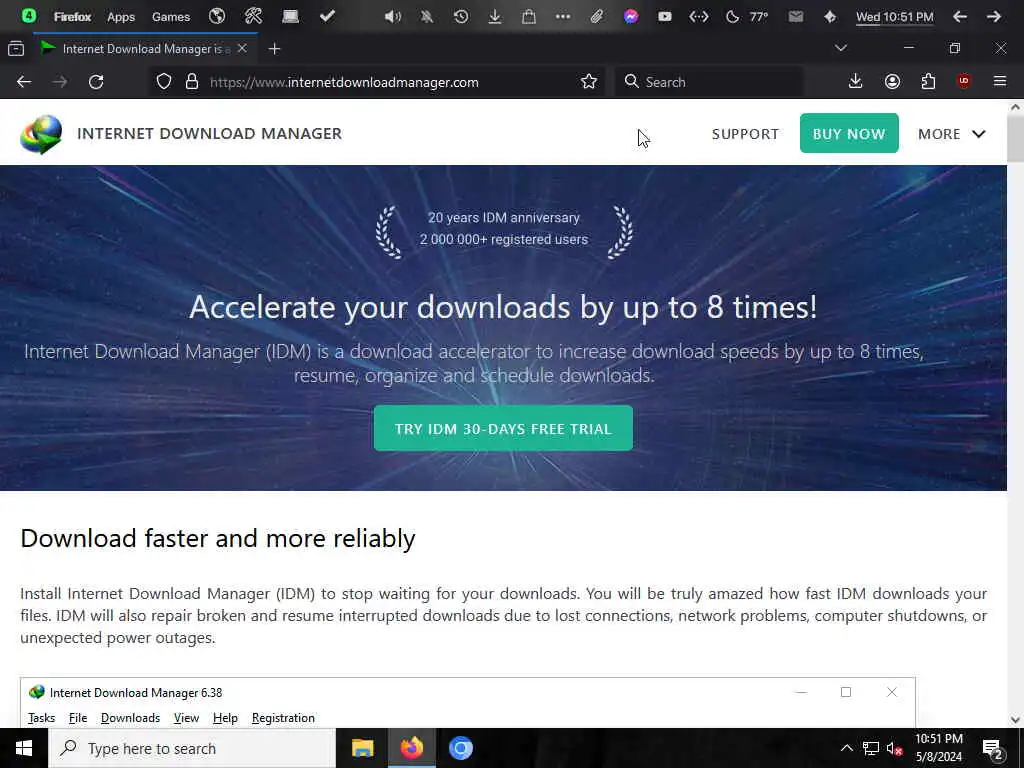
Task: Click the right arrow in top bar
Action: 994,16
